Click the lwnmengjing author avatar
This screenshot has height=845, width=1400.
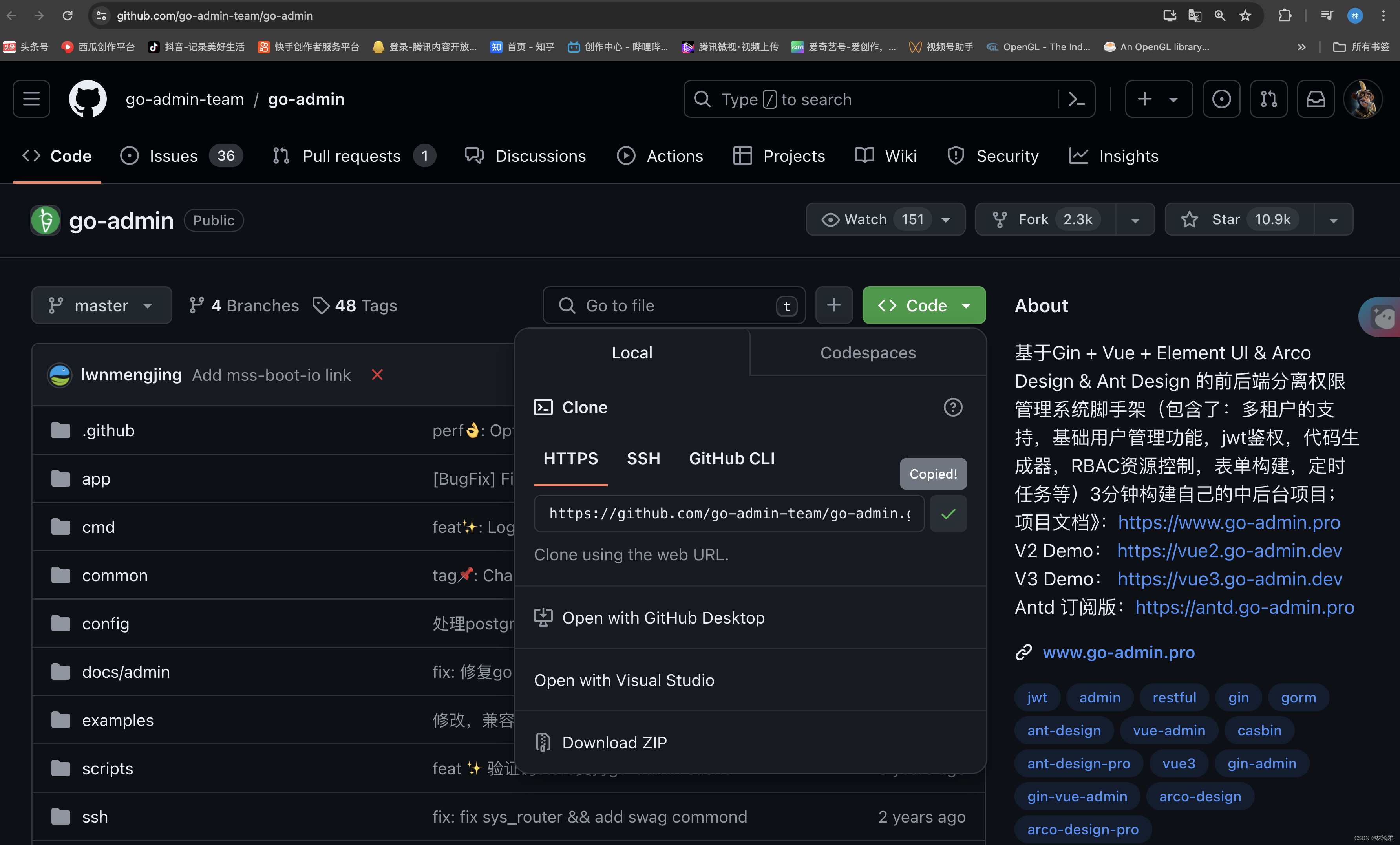pyautogui.click(x=60, y=375)
